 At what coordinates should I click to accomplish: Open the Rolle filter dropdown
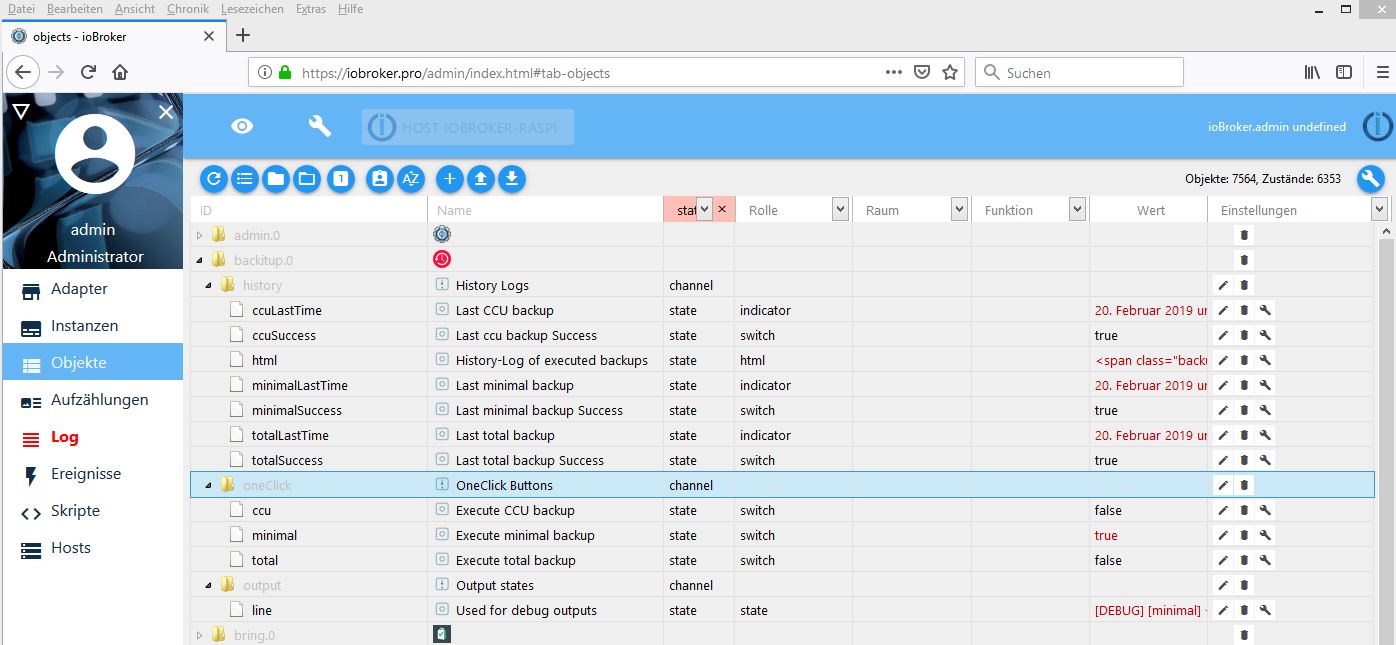coord(840,209)
